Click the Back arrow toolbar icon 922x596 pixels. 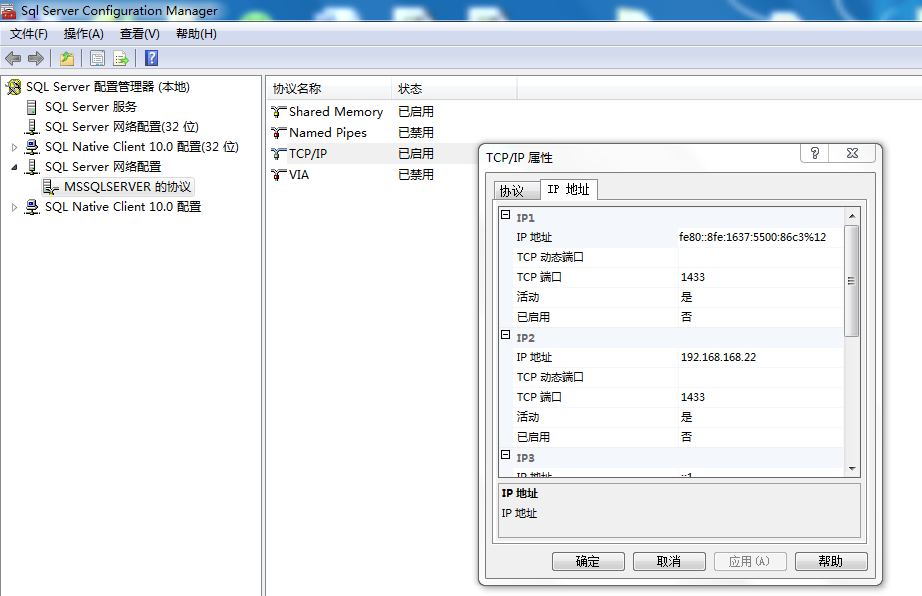(x=13, y=58)
